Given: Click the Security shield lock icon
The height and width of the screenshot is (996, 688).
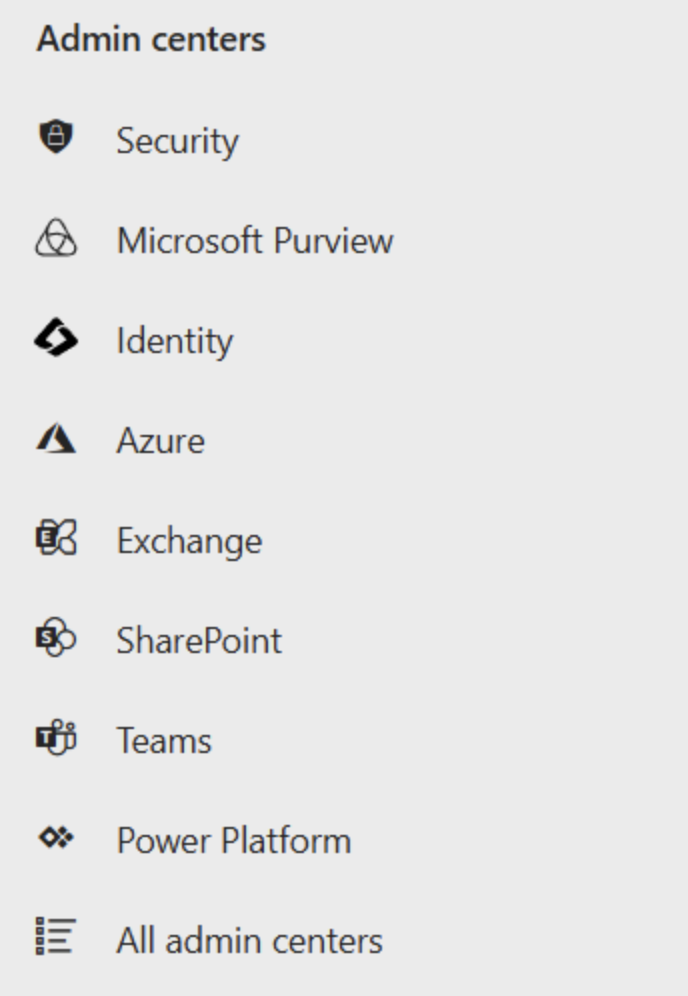Looking at the screenshot, I should [x=56, y=137].
